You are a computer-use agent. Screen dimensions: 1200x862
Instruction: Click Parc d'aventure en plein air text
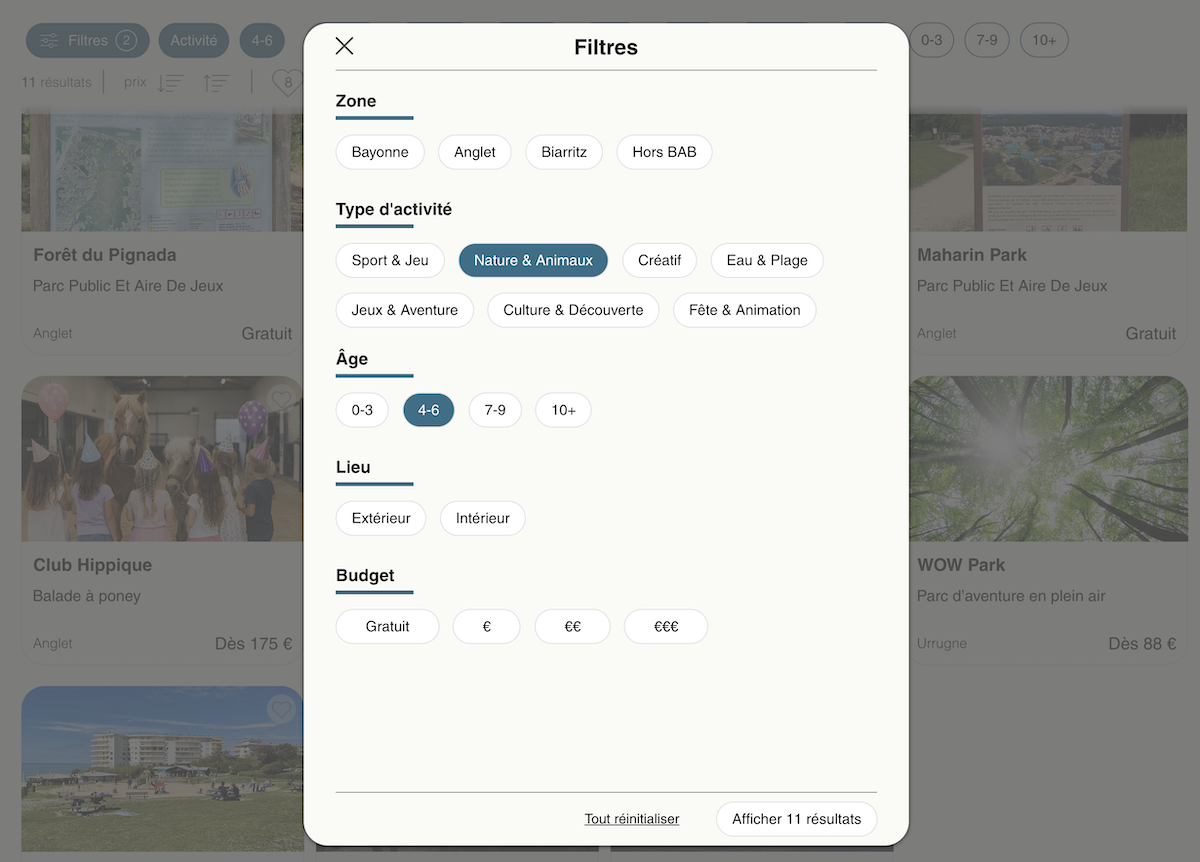point(1011,596)
